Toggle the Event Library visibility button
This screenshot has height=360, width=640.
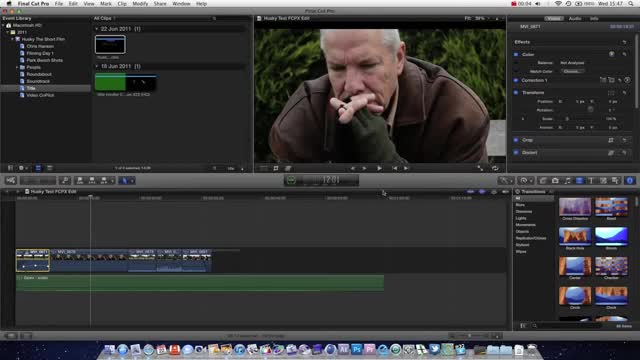[x=11, y=168]
